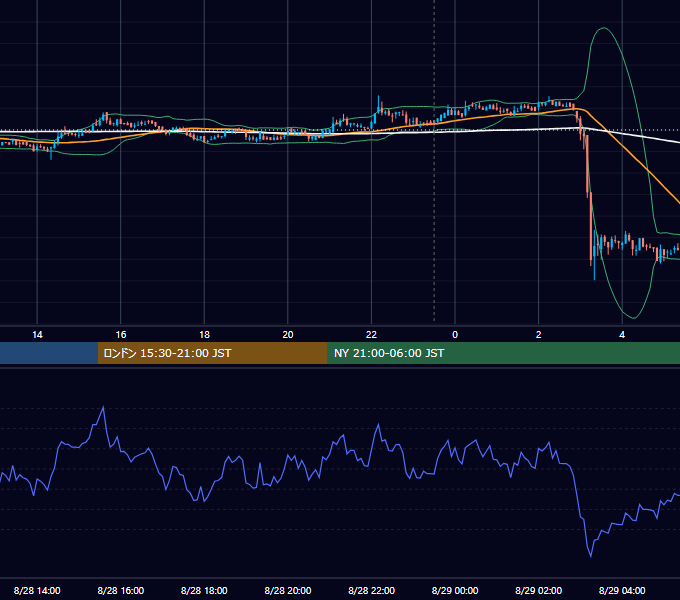680x600 pixels.
Task: Click the 0 hour axis label
Action: point(455,335)
